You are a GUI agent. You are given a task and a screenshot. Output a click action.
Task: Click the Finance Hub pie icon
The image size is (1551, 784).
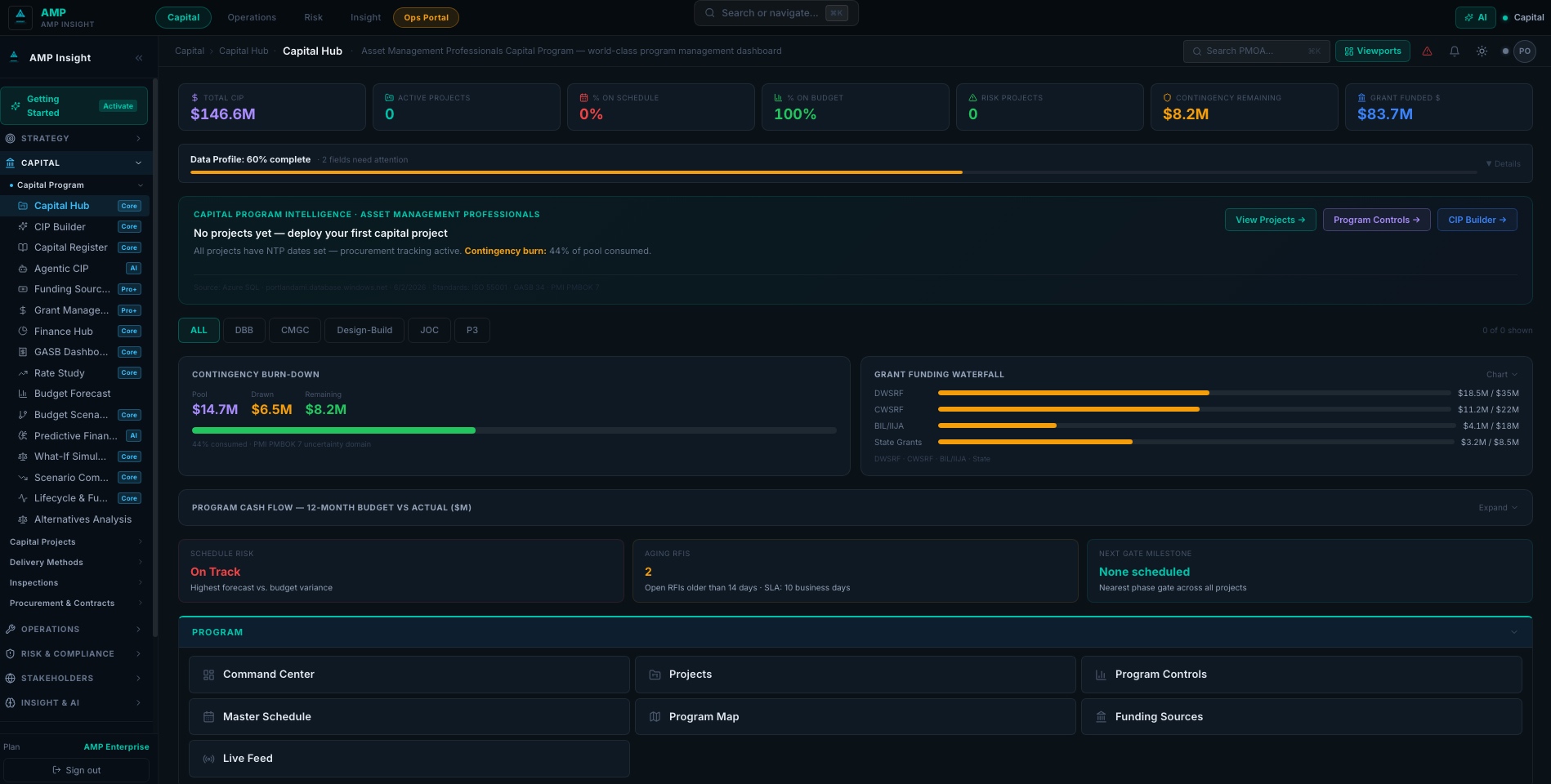pyautogui.click(x=23, y=332)
